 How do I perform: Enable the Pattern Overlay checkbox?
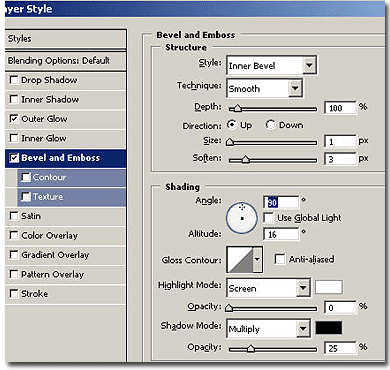[14, 274]
